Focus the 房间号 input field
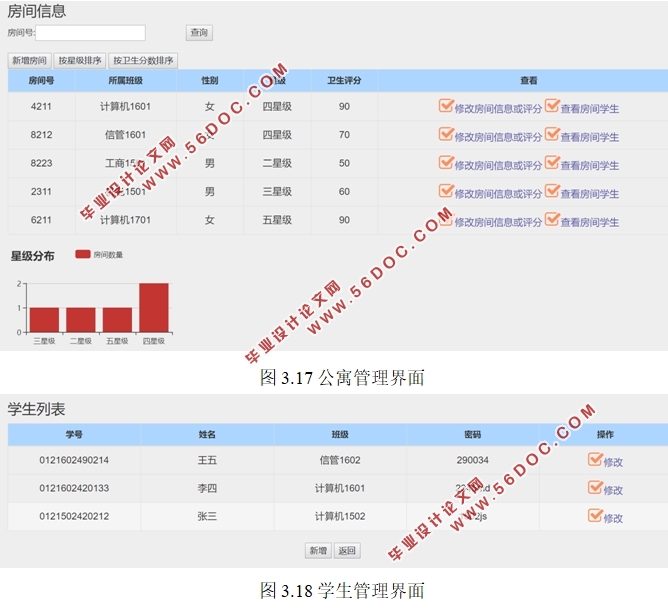Image resolution: width=668 pixels, height=609 pixels. [x=91, y=33]
